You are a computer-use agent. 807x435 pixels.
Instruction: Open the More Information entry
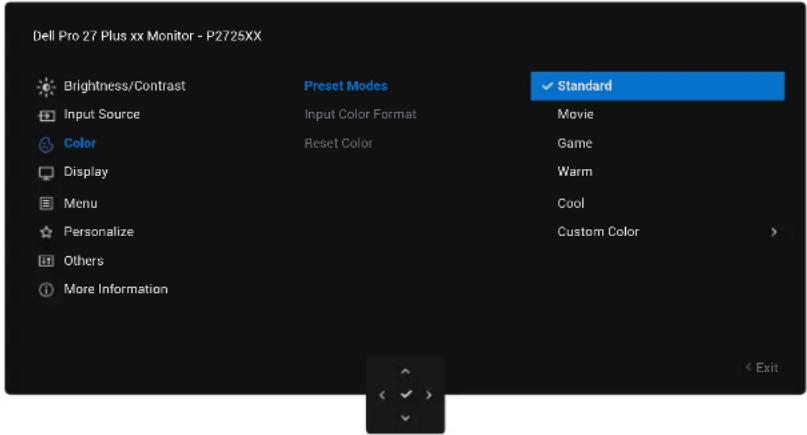click(115, 289)
